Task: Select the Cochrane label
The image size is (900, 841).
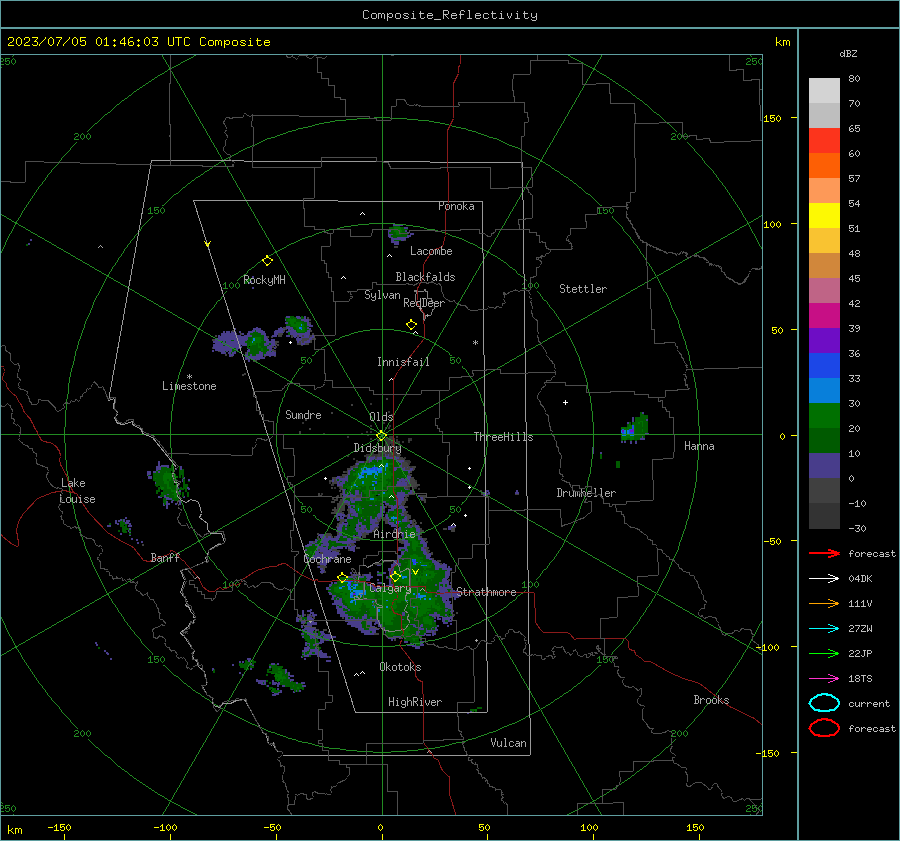Action: tap(327, 559)
